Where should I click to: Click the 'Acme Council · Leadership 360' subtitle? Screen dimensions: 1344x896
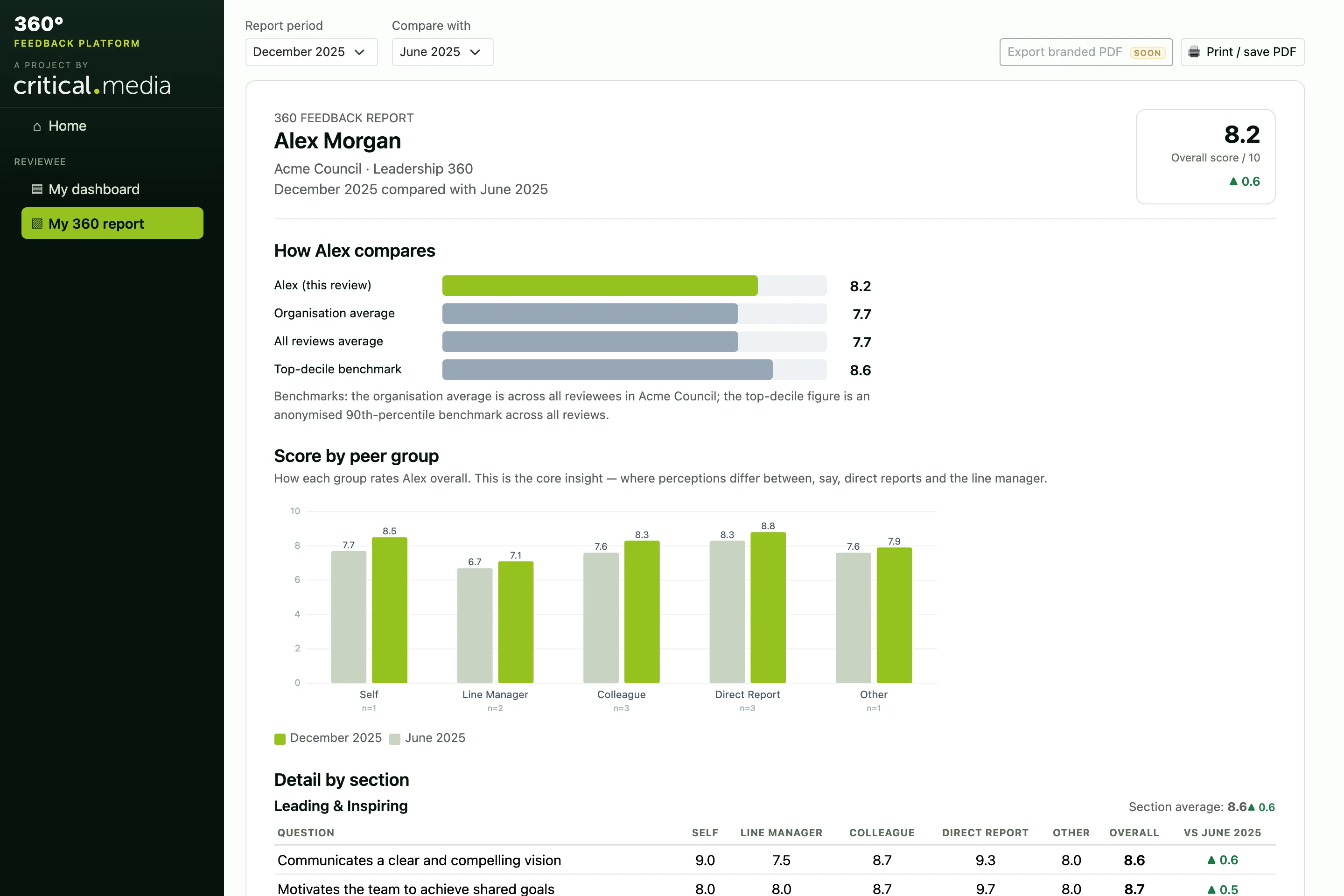(374, 168)
